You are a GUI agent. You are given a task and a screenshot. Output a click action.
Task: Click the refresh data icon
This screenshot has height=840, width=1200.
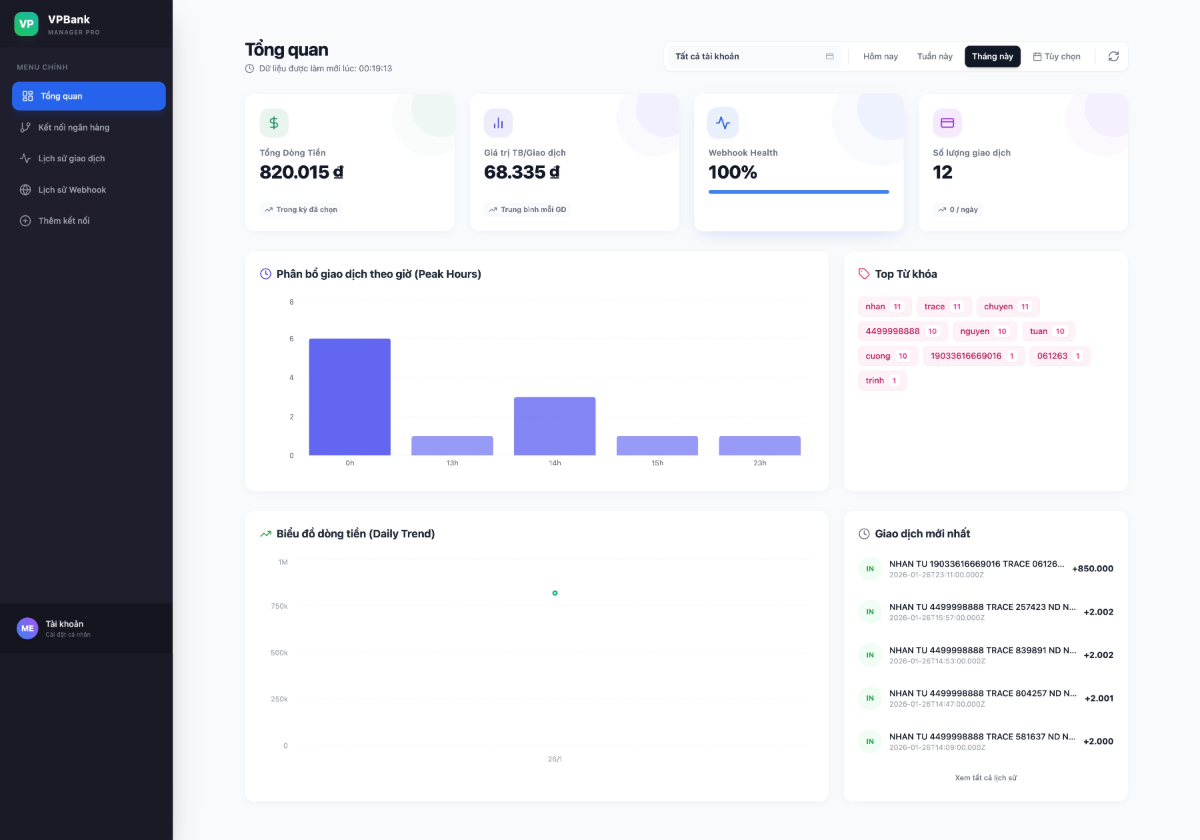pos(1113,57)
